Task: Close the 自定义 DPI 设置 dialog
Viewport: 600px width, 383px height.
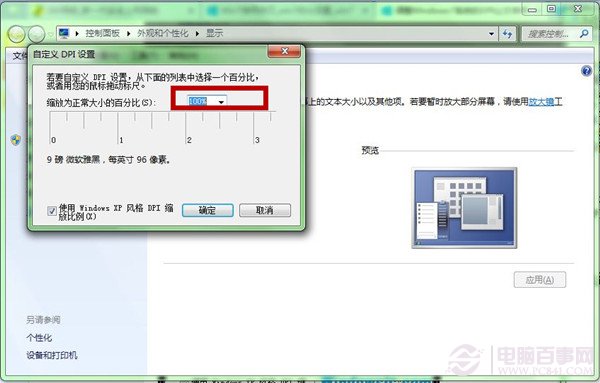Action: click(x=284, y=51)
